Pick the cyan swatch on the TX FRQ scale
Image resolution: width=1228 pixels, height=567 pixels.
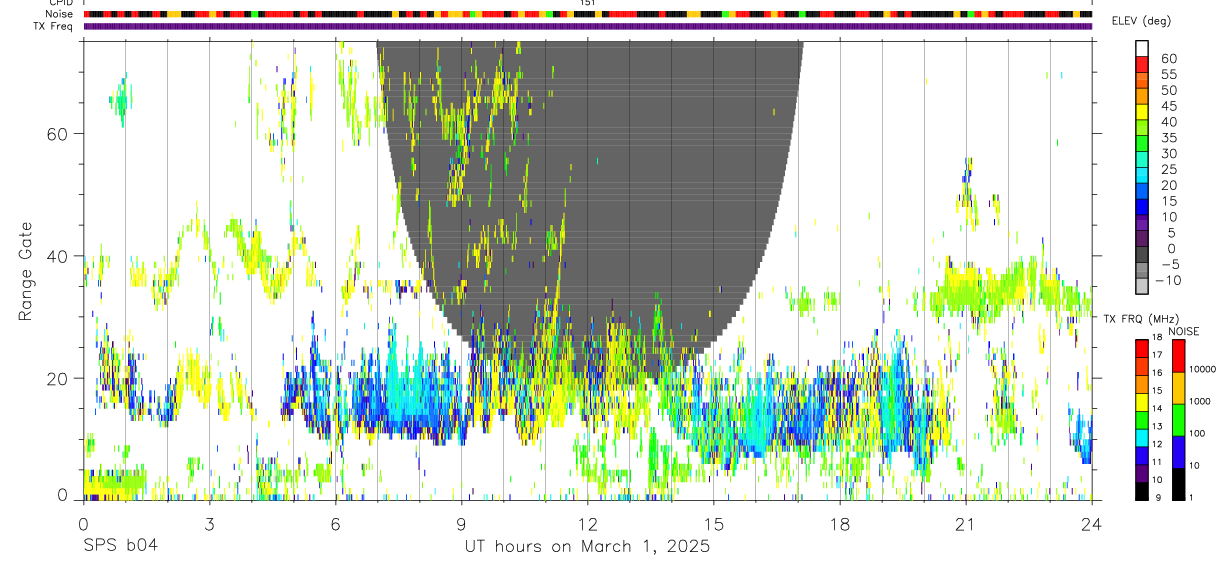pyautogui.click(x=1141, y=438)
